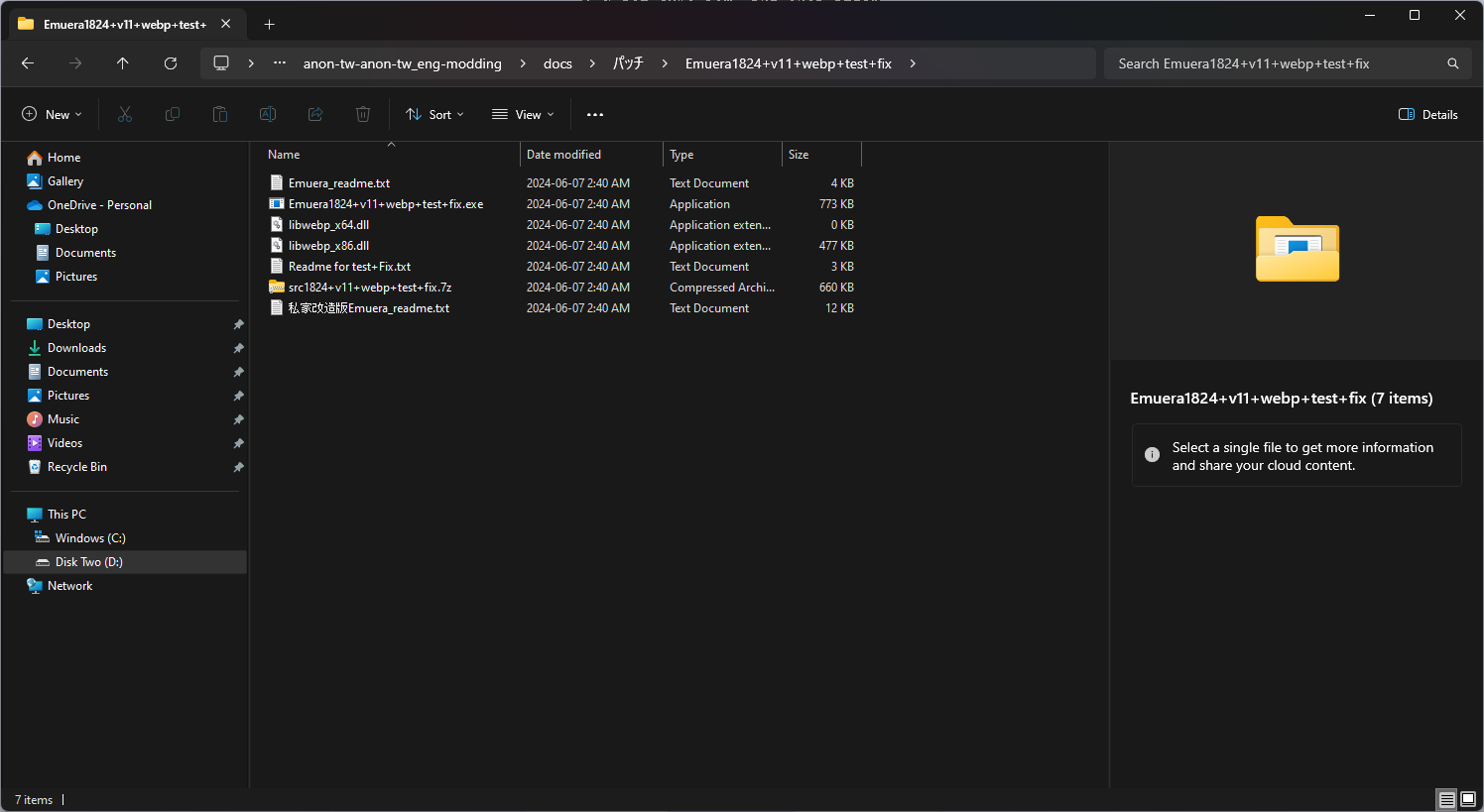Select the Emuera1824+v11+webp+test+fix.exe file
Viewport: 1484px width, 812px height.
385,204
